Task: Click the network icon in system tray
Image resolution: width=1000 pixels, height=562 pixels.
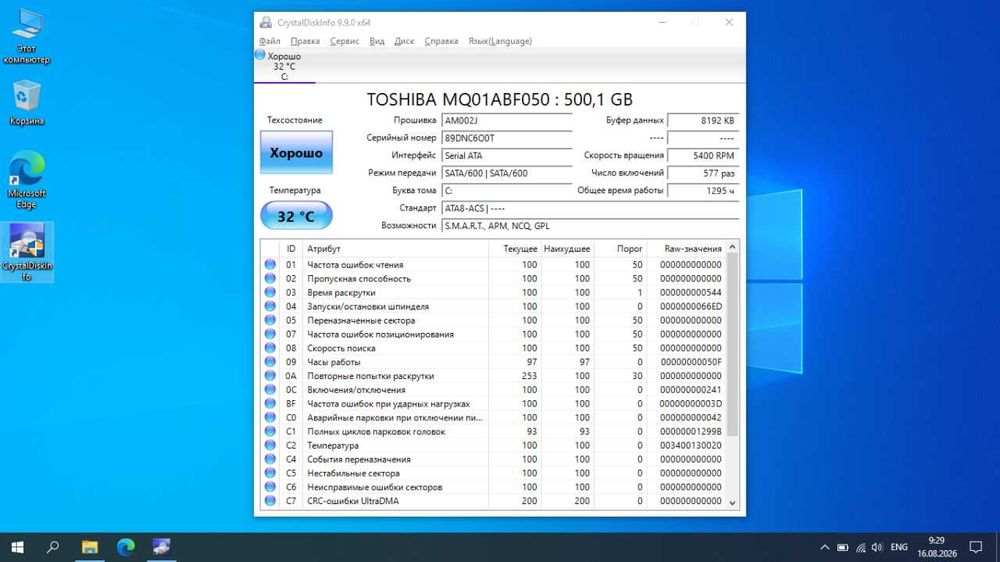Action: [860, 547]
